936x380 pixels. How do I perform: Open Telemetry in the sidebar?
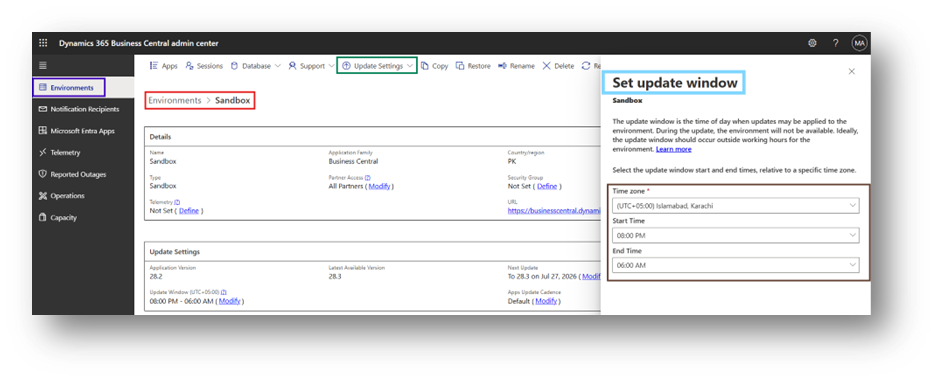83,153
